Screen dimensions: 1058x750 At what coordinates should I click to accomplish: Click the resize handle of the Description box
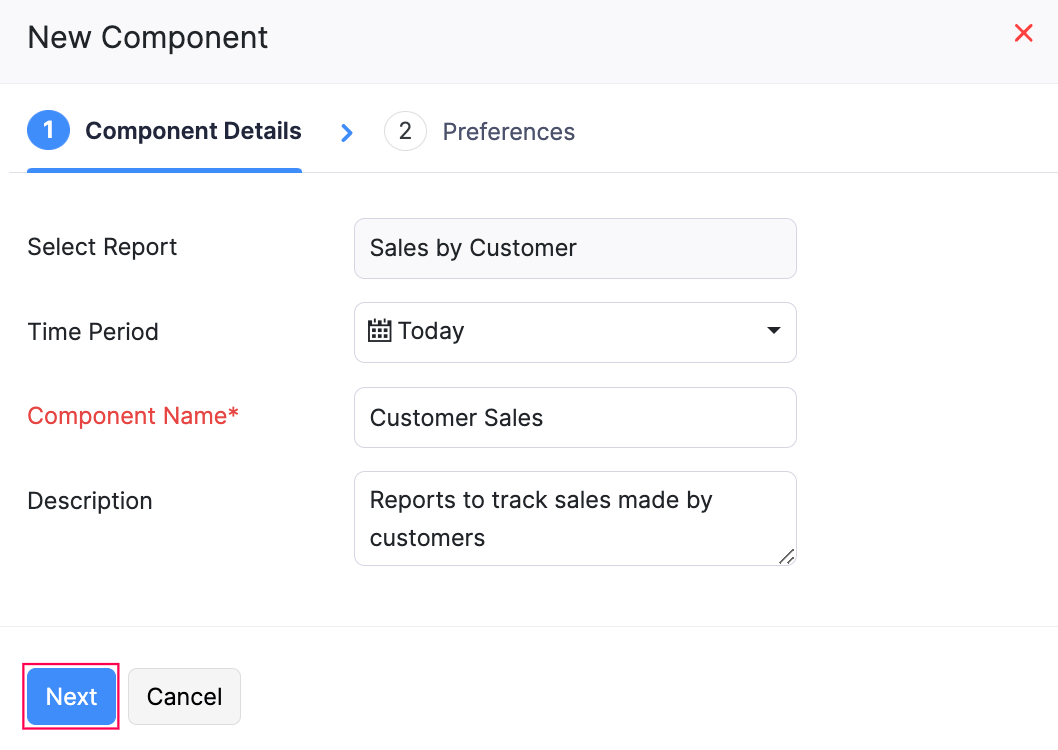point(786,556)
